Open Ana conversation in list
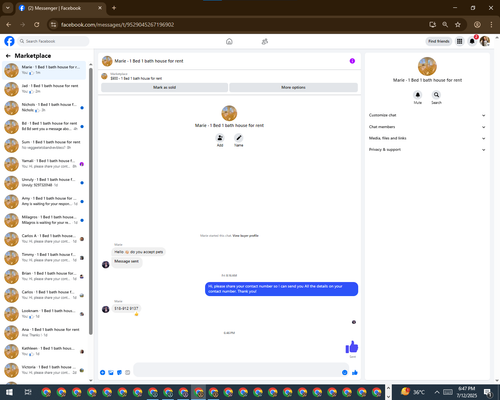This screenshot has width=500, height=400. [x=44, y=332]
